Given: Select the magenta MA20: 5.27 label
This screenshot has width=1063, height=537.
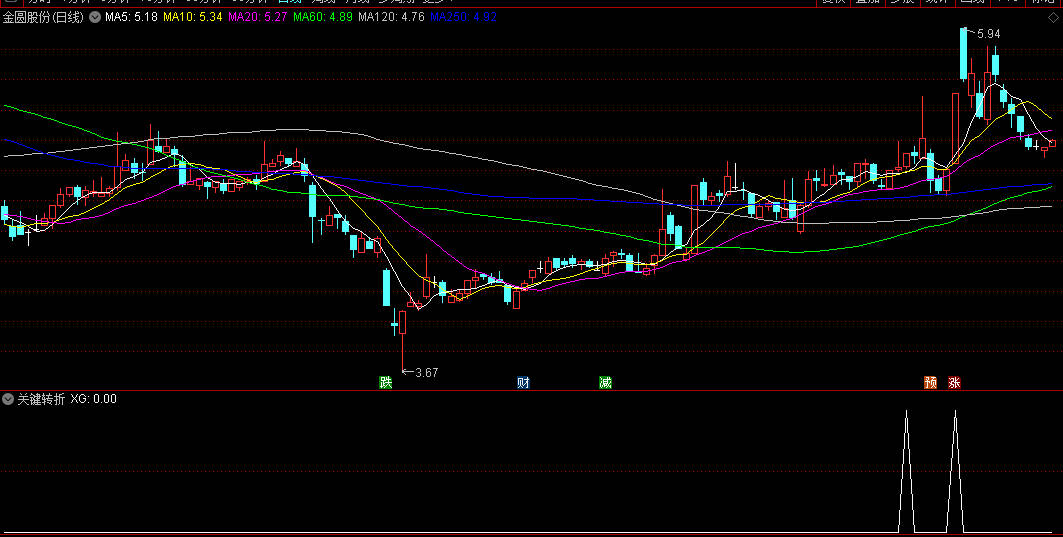Looking at the screenshot, I should click(x=258, y=17).
